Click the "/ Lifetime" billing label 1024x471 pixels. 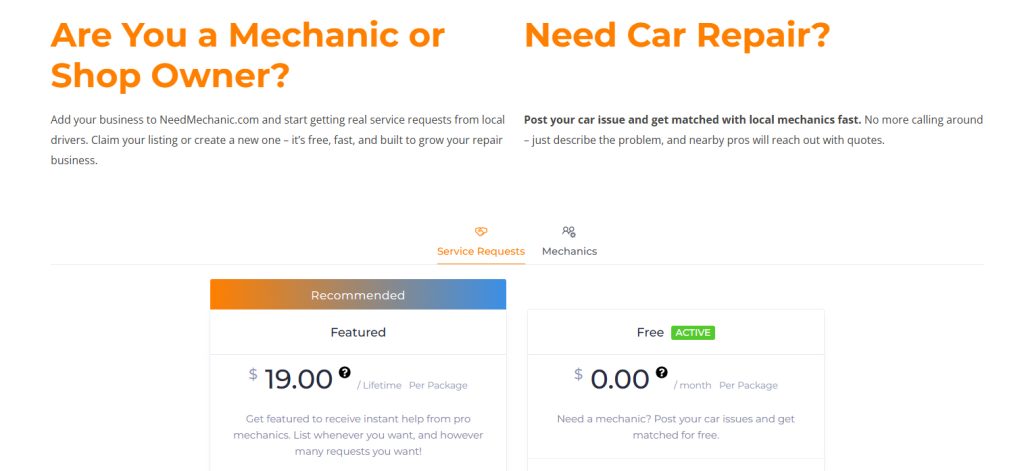click(x=380, y=385)
